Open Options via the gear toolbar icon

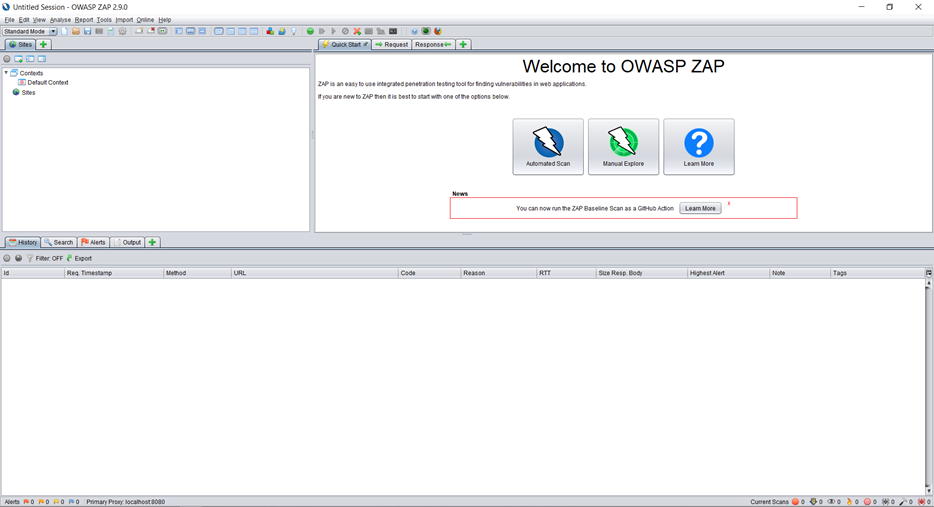pos(123,31)
